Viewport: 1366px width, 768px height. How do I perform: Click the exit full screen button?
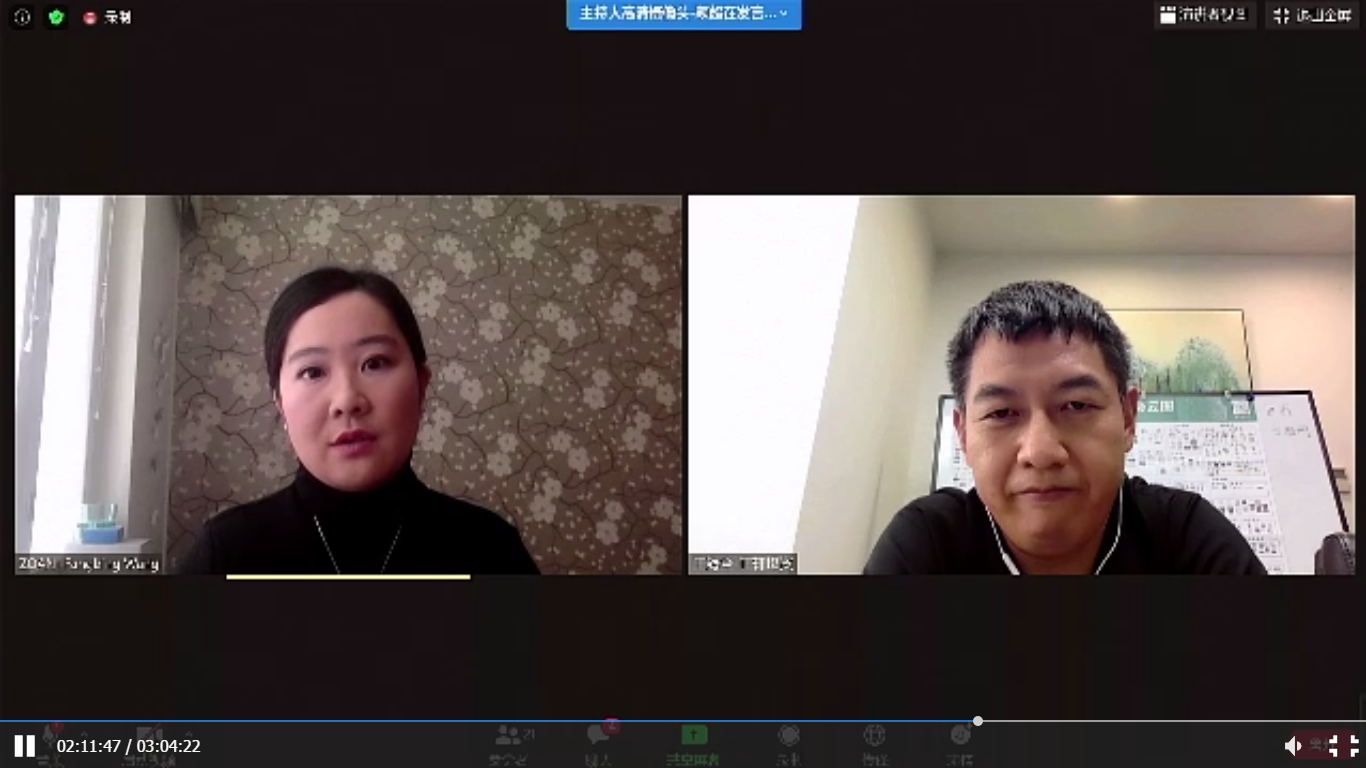coord(1312,15)
